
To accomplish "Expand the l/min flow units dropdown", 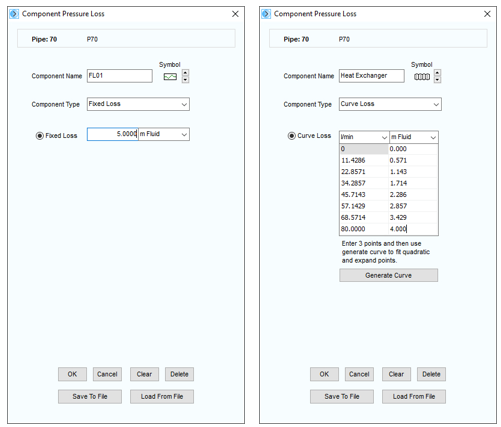I will (364, 137).
